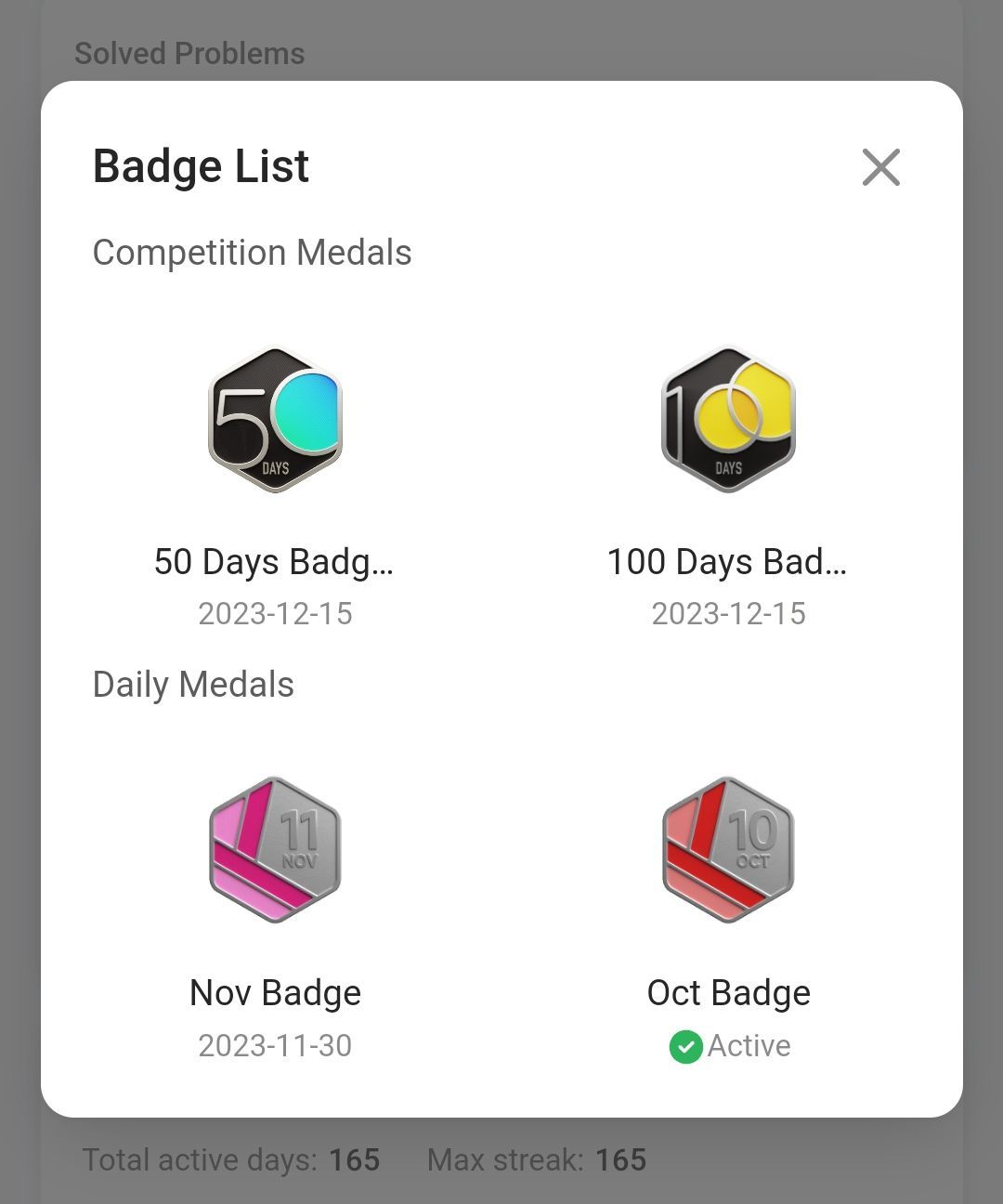This screenshot has height=1204, width=1003.
Task: Select the 100 Days yellow badge icon
Action: click(x=728, y=420)
